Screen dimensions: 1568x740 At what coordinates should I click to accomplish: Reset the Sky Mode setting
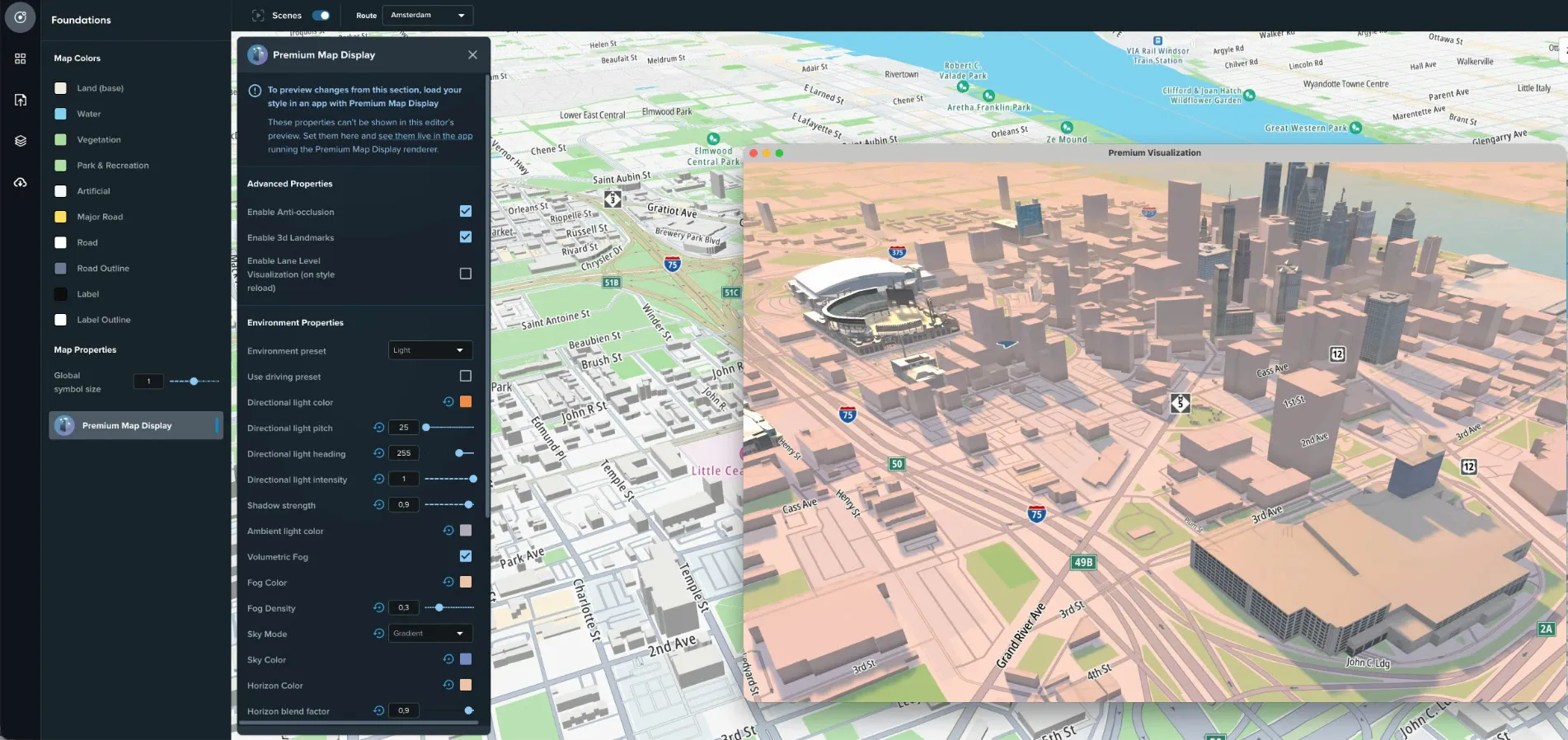tap(379, 634)
